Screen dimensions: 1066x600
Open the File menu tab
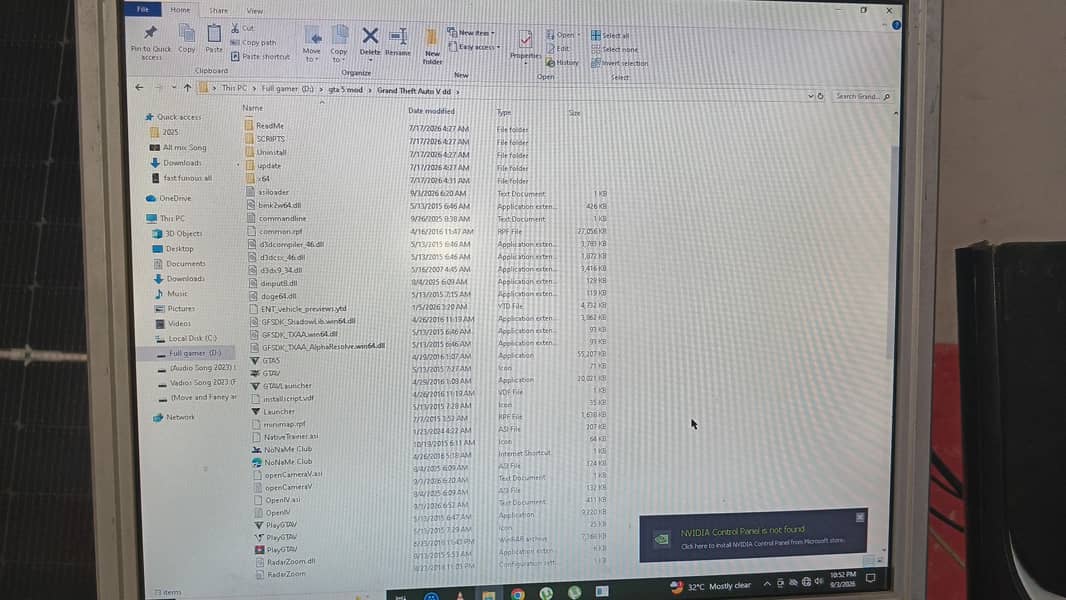pyautogui.click(x=143, y=9)
